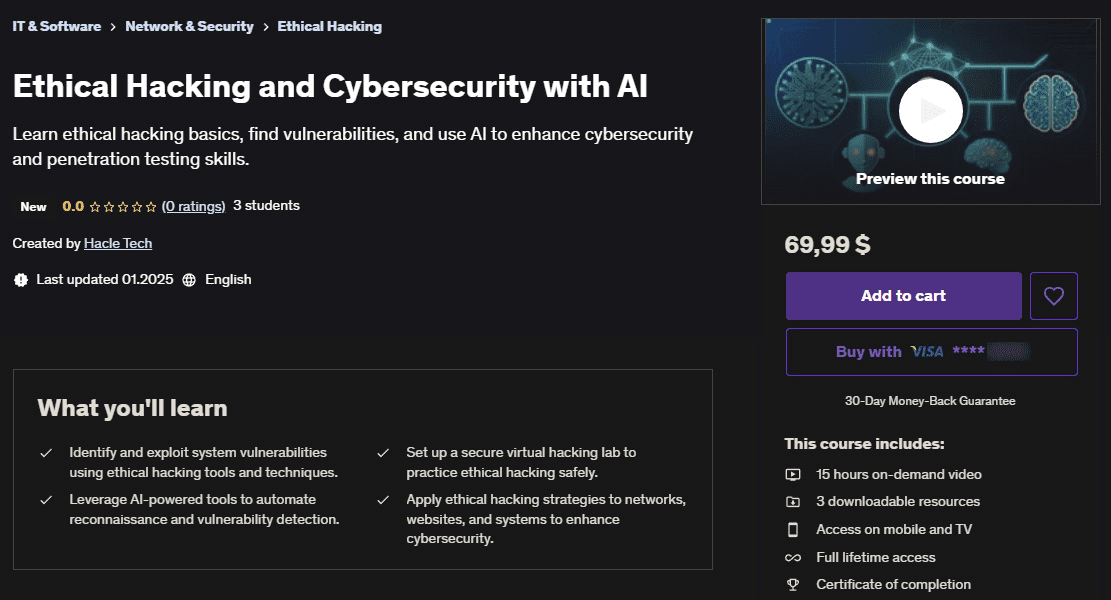Select the first rating star
Image resolution: width=1111 pixels, height=600 pixels.
click(94, 205)
